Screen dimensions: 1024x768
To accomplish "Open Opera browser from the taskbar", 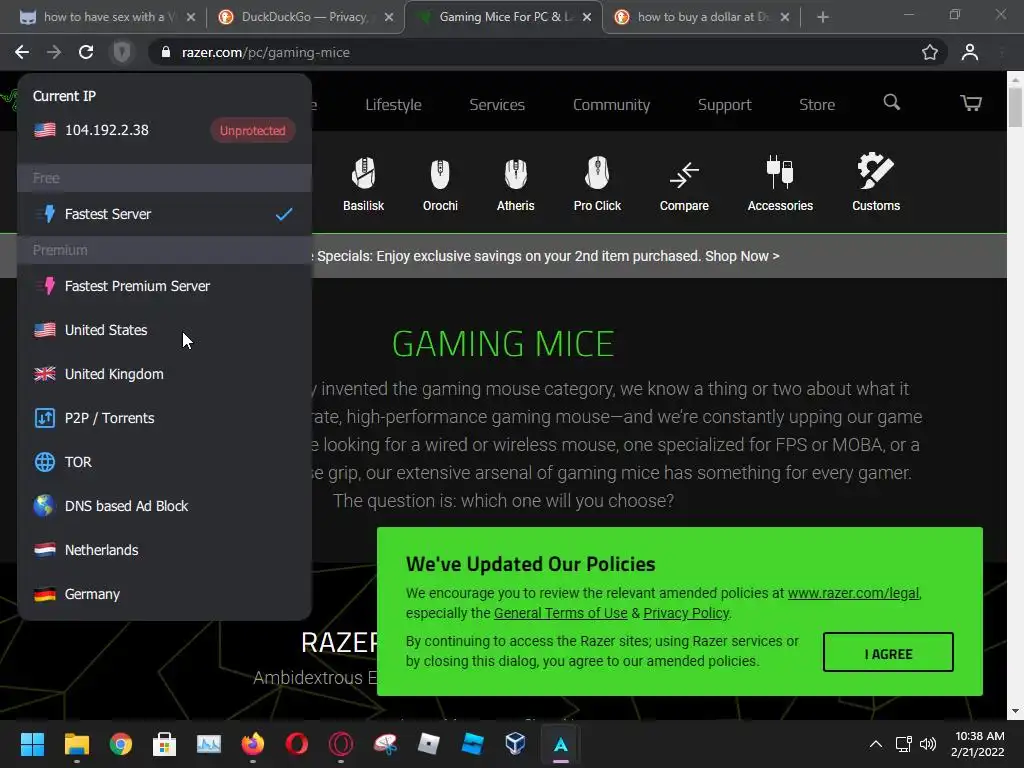I will coord(296,744).
